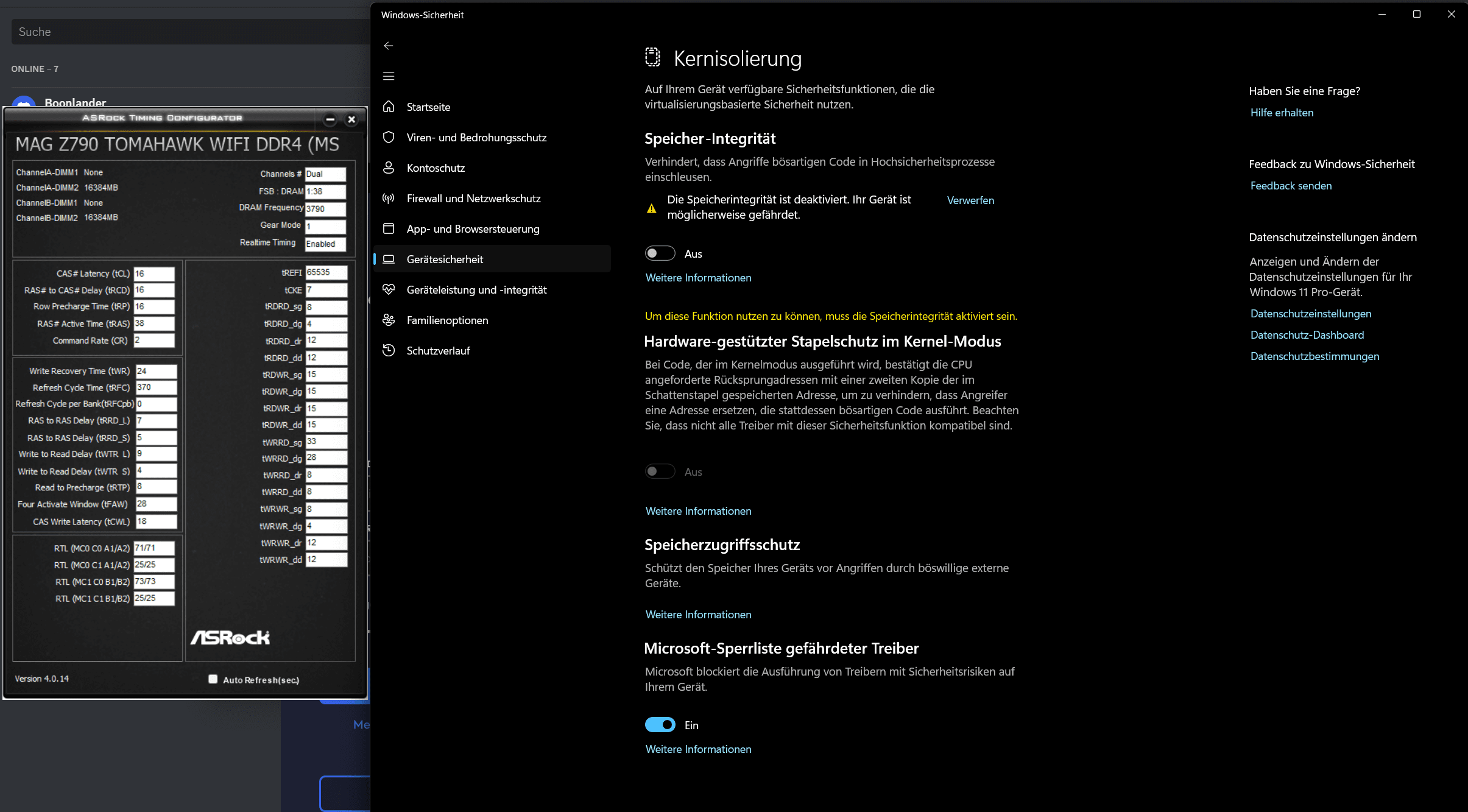Click the Kontoschutz person icon
This screenshot has height=812, width=1468.
[389, 168]
